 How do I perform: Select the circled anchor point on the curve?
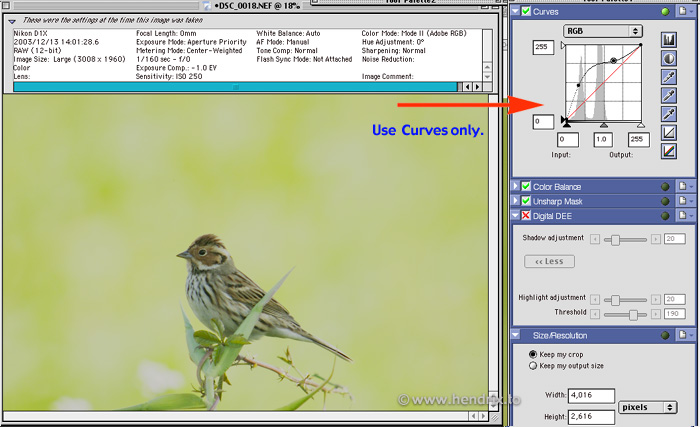613,61
